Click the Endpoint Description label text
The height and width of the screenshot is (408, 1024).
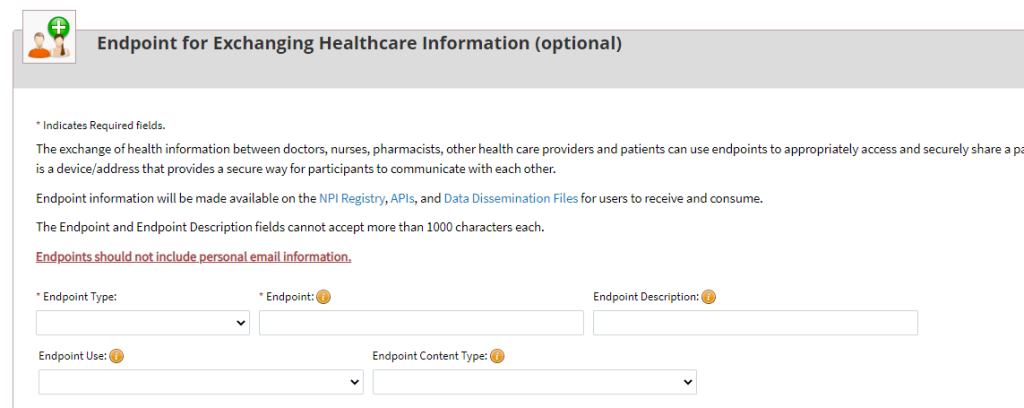tap(645, 297)
